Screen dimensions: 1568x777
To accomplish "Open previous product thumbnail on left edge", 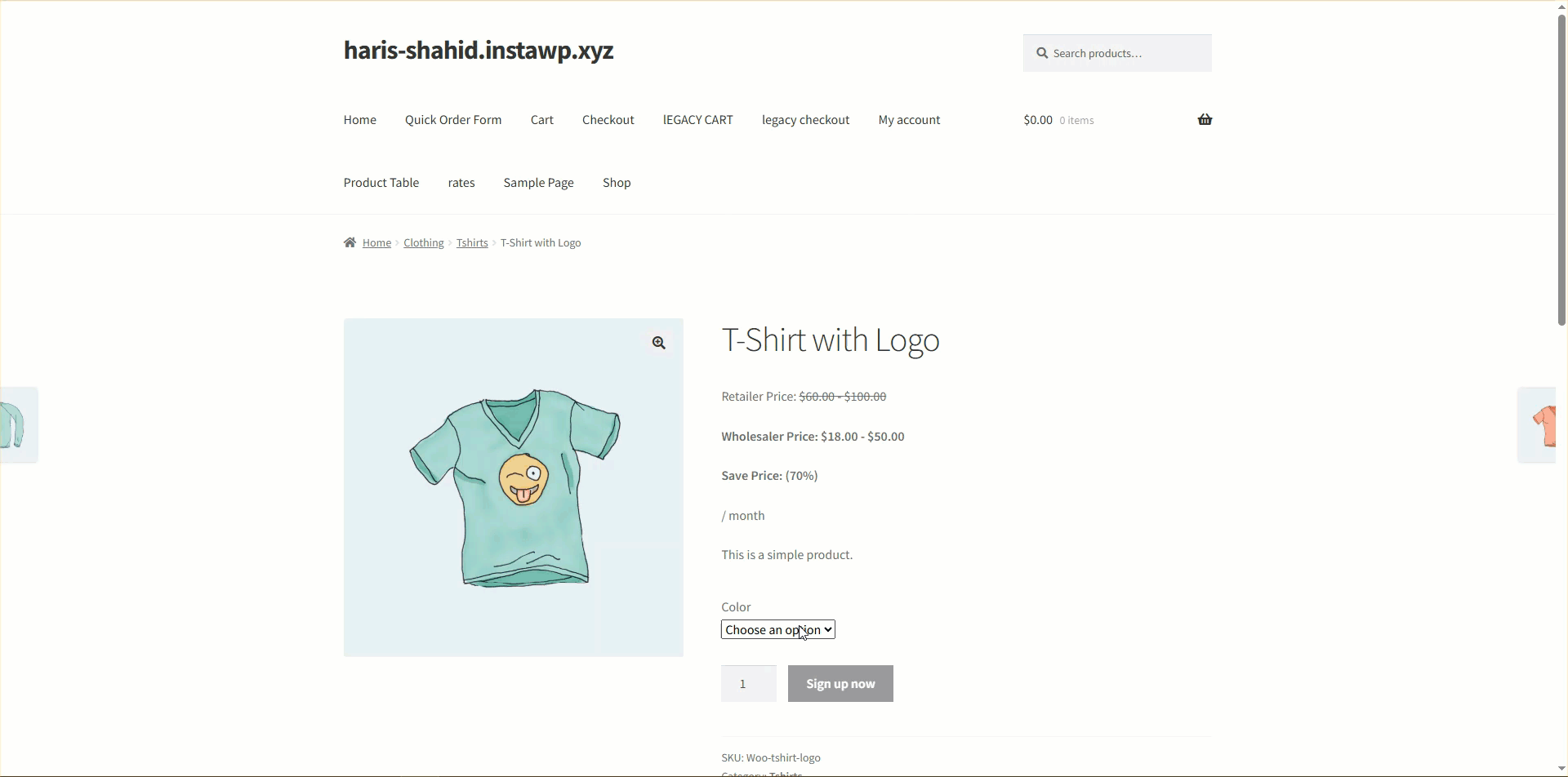I will [18, 425].
